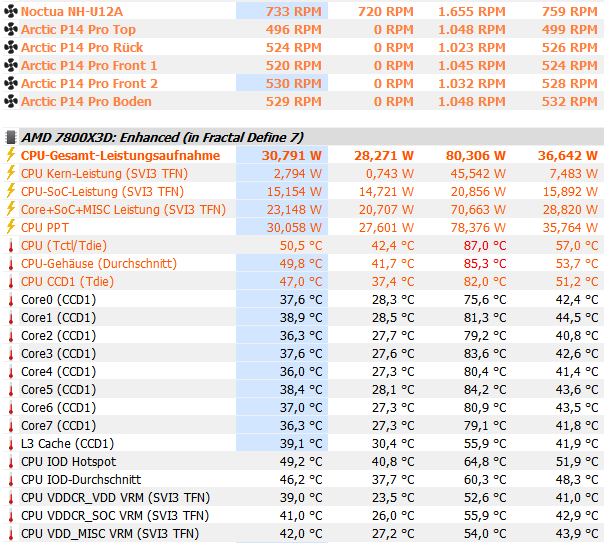This screenshot has height=543, width=604.
Task: Select the CPU IOD-Durchschnitt label
Action: pyautogui.click(x=81, y=480)
